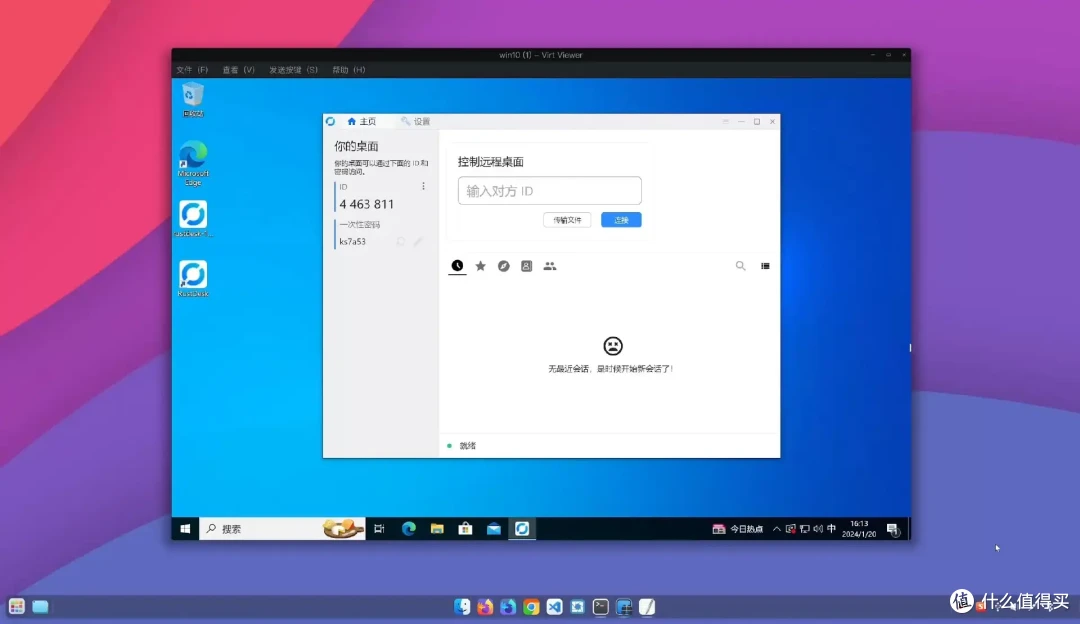Click RustDesk icon on Windows taskbar
The image size is (1080, 624).
click(522, 529)
